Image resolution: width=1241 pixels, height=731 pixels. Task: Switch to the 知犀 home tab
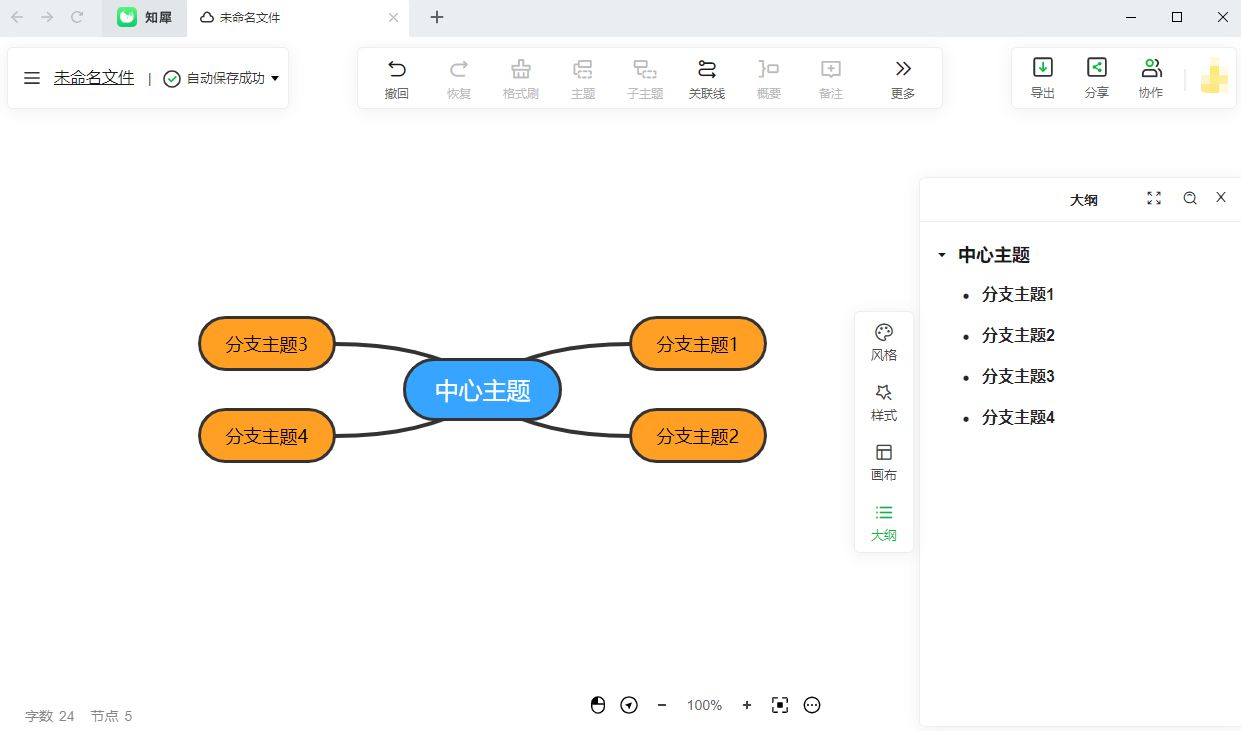click(144, 17)
